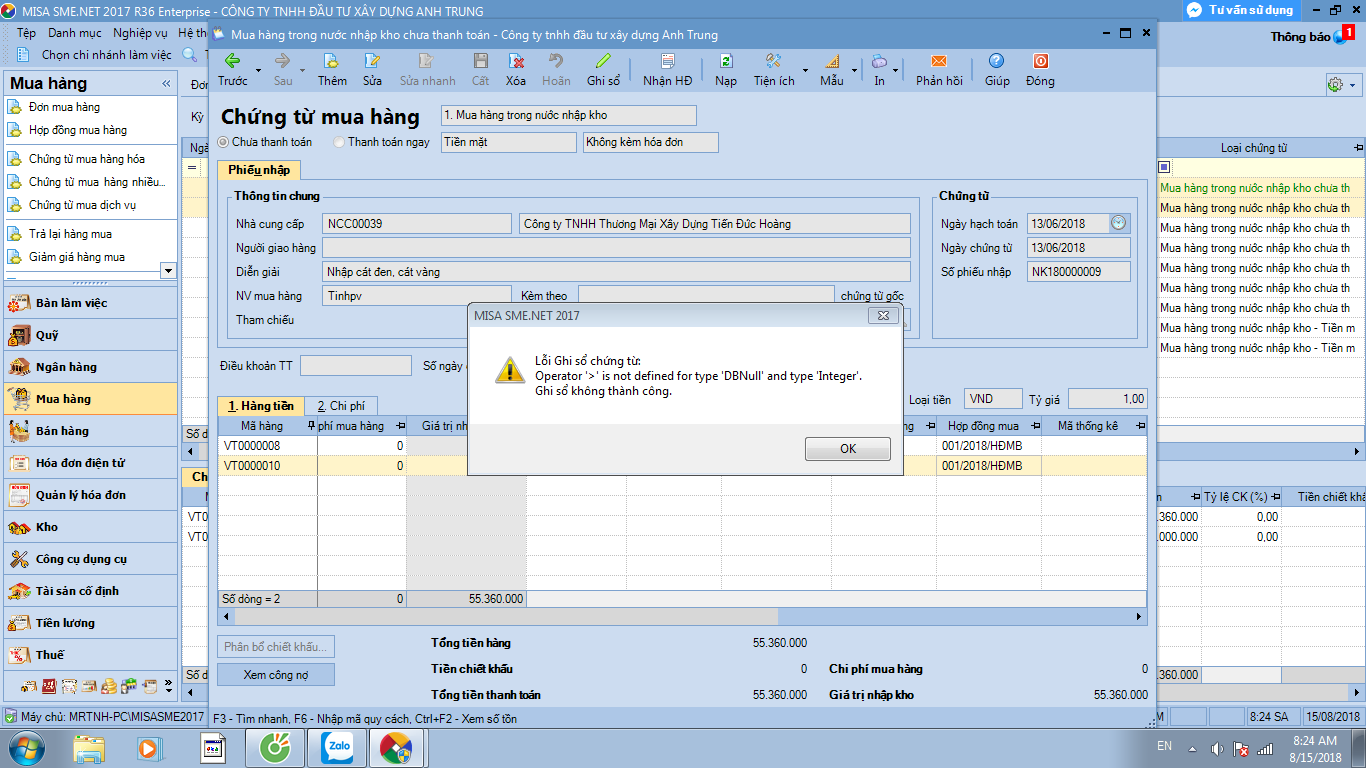This screenshot has width=1366, height=768.
Task: Open the sidebar list down-arrow button
Action: [x=167, y=271]
